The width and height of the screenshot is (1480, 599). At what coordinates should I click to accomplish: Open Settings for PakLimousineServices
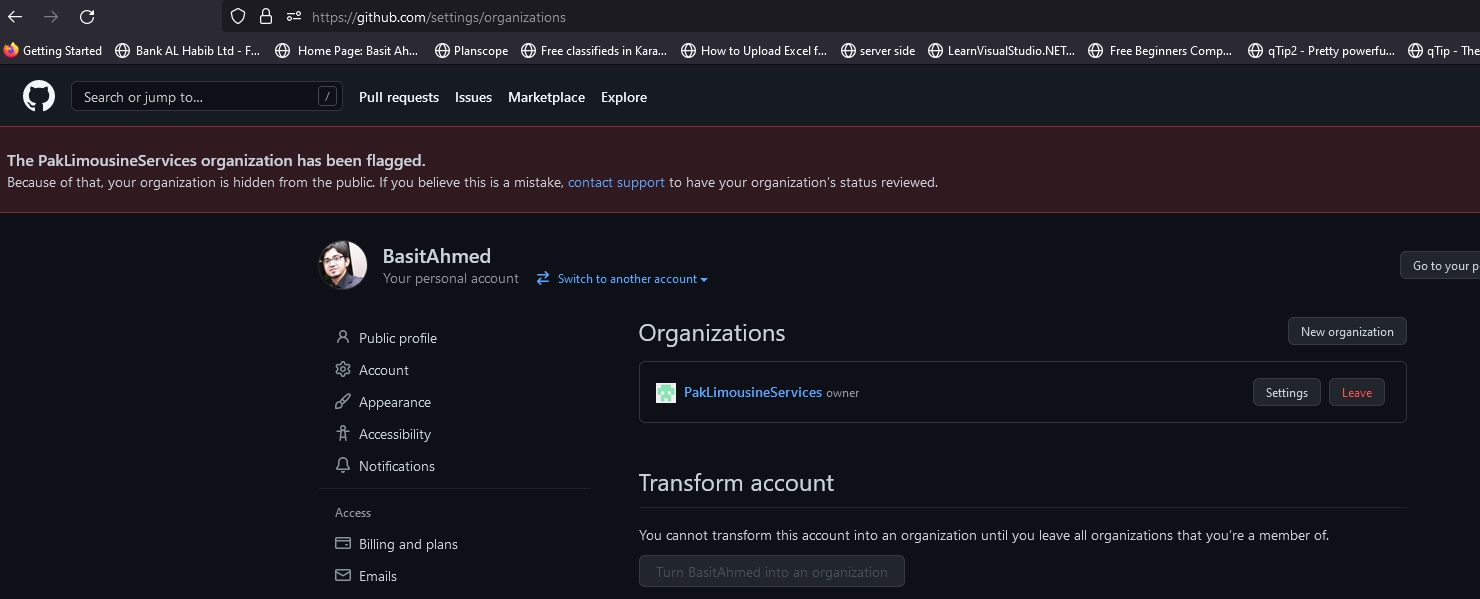[x=1287, y=392]
